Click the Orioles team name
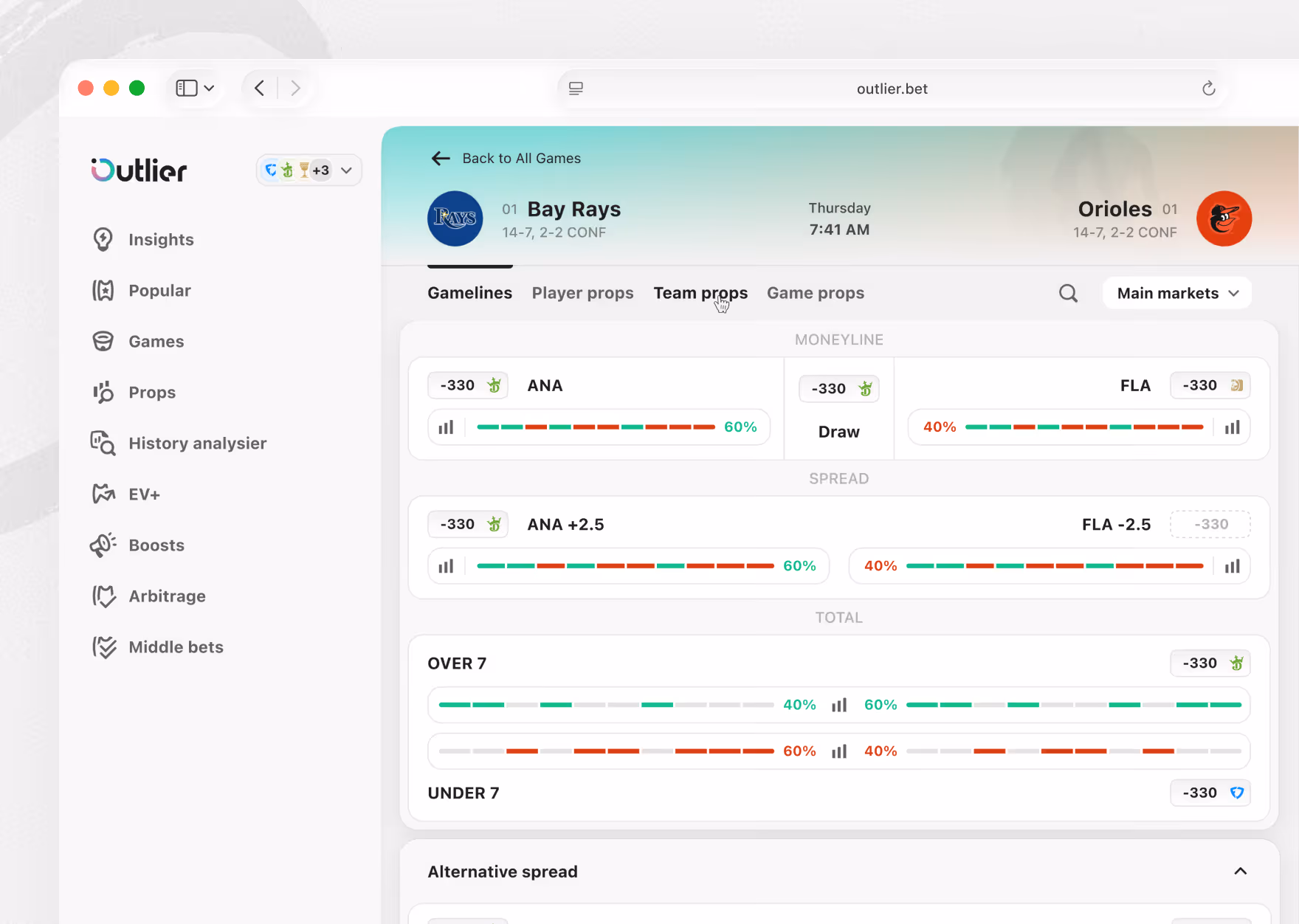This screenshot has width=1299, height=924. click(x=1114, y=210)
